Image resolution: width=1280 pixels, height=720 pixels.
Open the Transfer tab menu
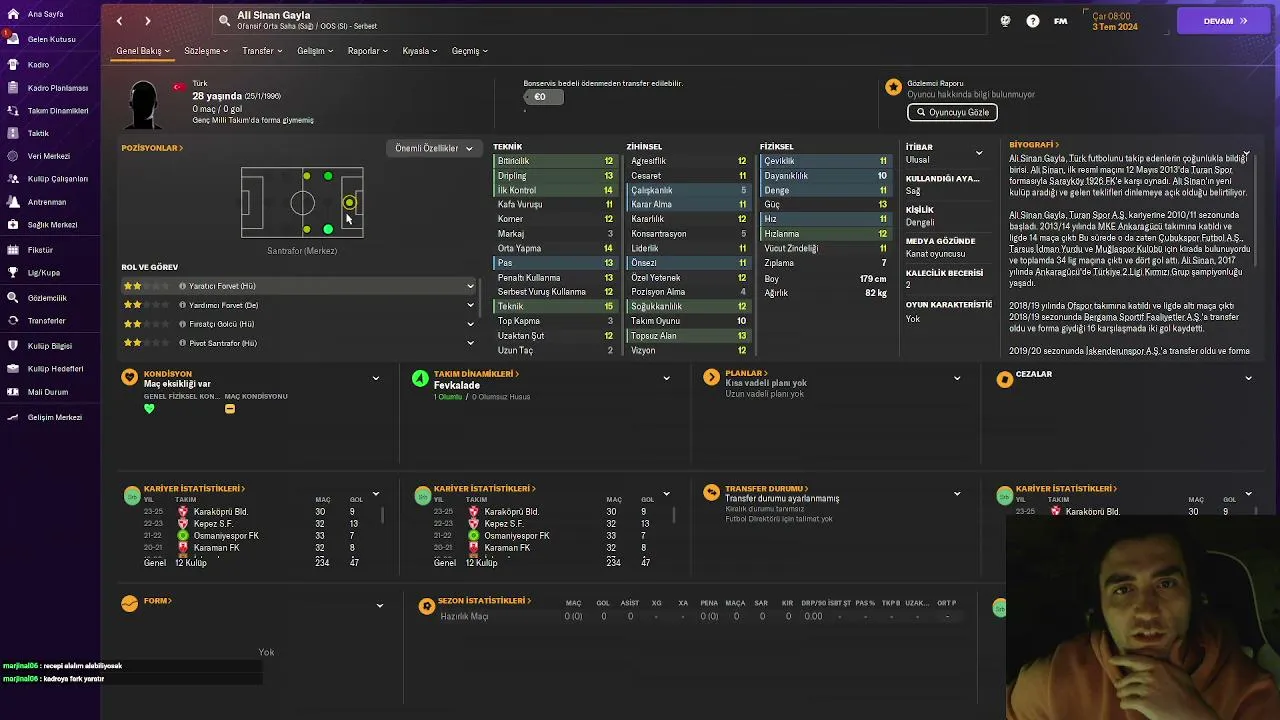(262, 51)
